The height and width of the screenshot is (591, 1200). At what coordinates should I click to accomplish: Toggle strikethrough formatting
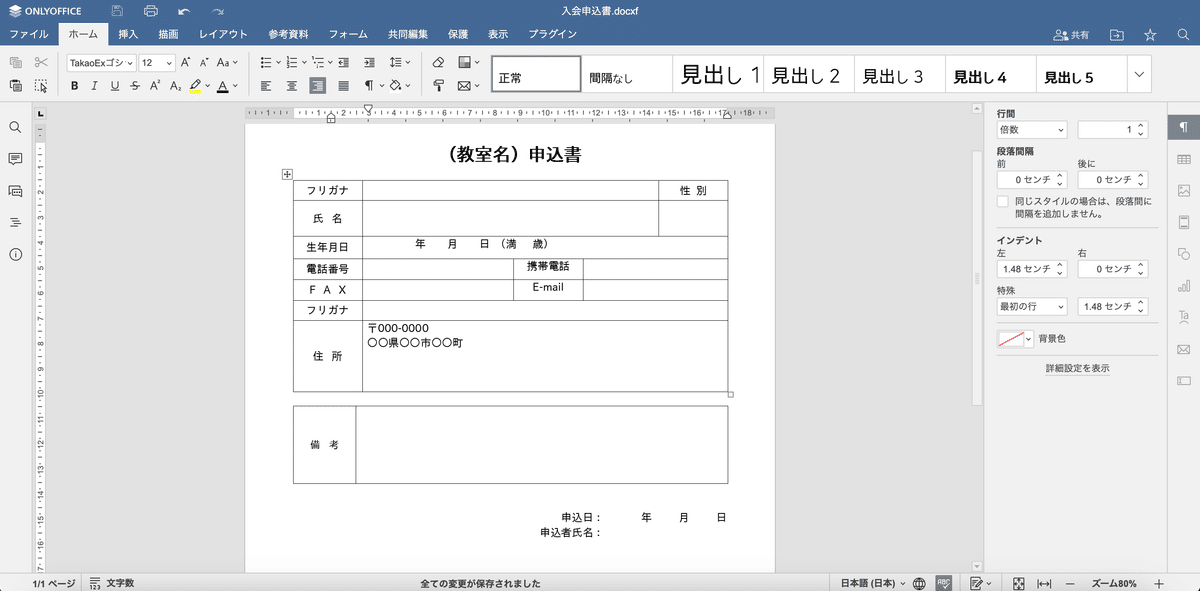tap(135, 86)
